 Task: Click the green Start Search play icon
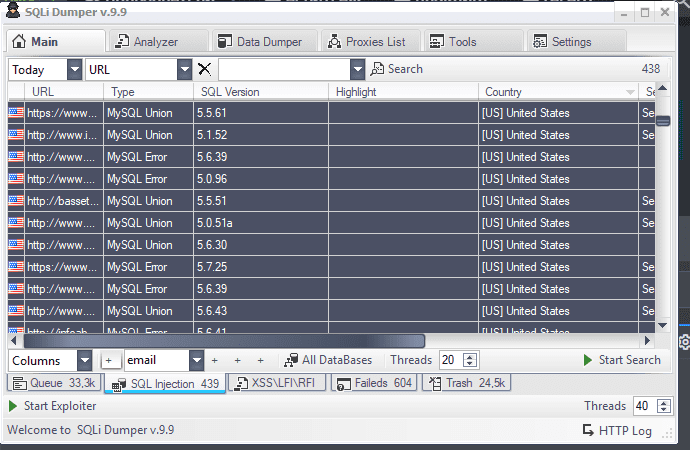[587, 360]
